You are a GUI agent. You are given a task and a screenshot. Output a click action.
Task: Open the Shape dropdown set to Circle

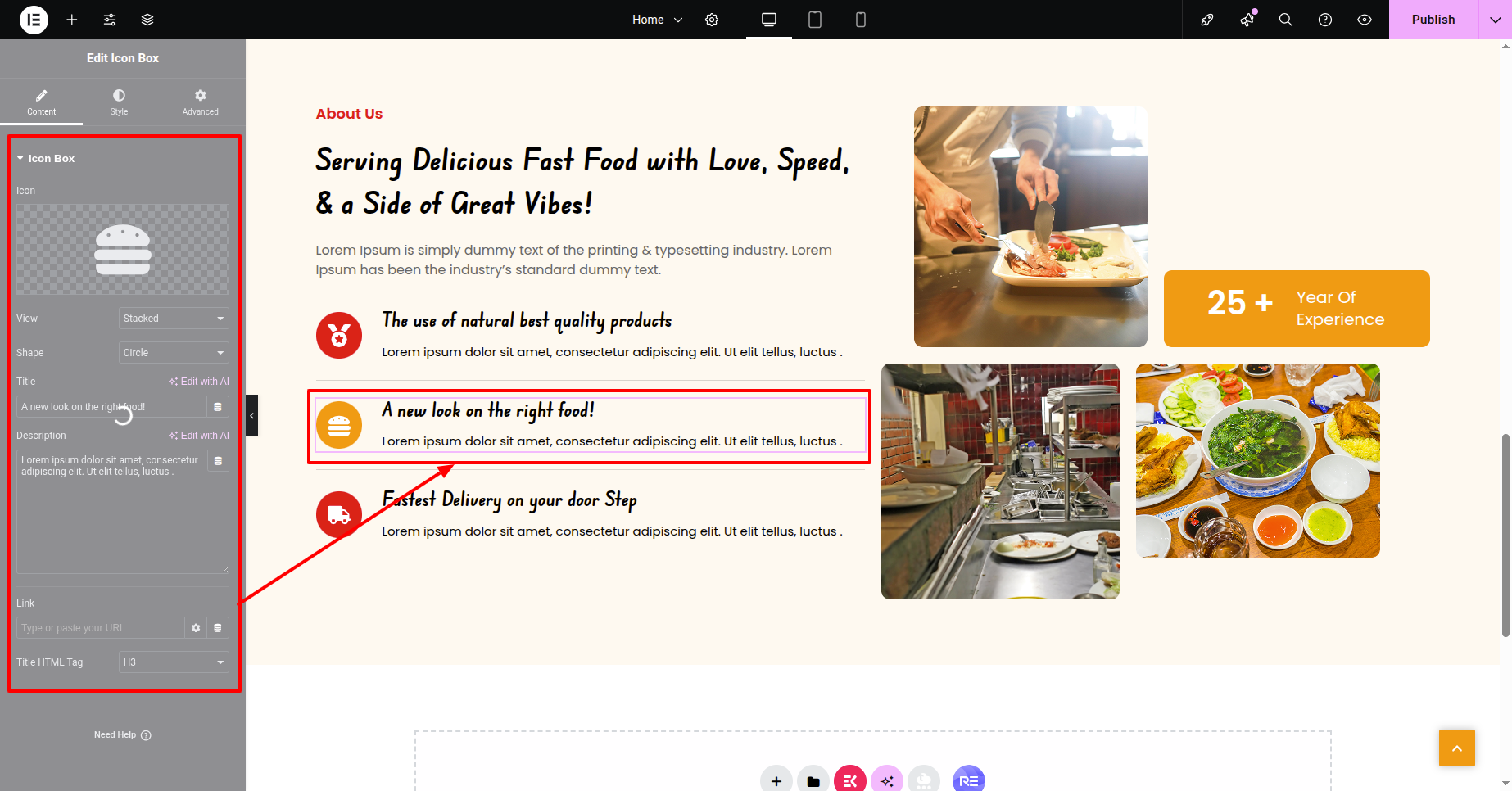pyautogui.click(x=174, y=353)
